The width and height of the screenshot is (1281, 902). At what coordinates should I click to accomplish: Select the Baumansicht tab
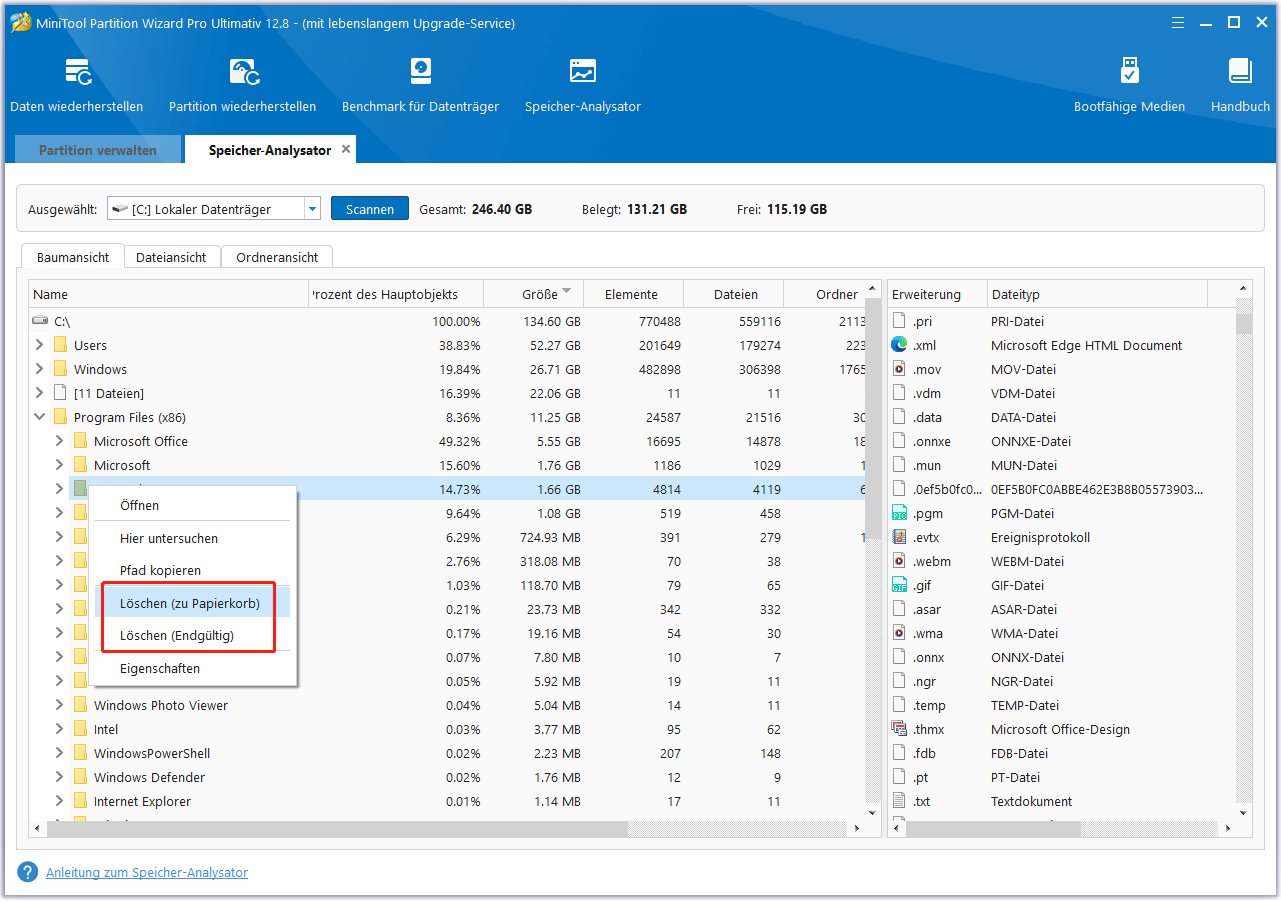tap(73, 257)
